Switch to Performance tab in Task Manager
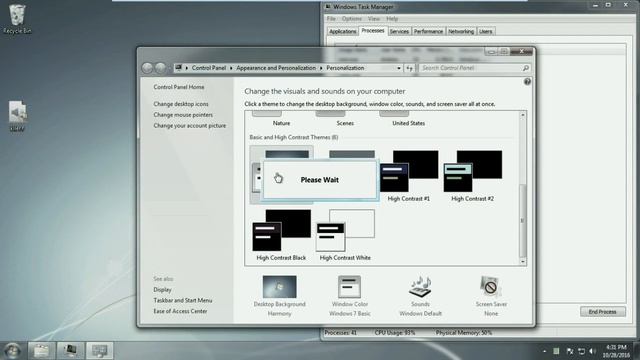Image resolution: width=640 pixels, height=360 pixels. (x=428, y=31)
